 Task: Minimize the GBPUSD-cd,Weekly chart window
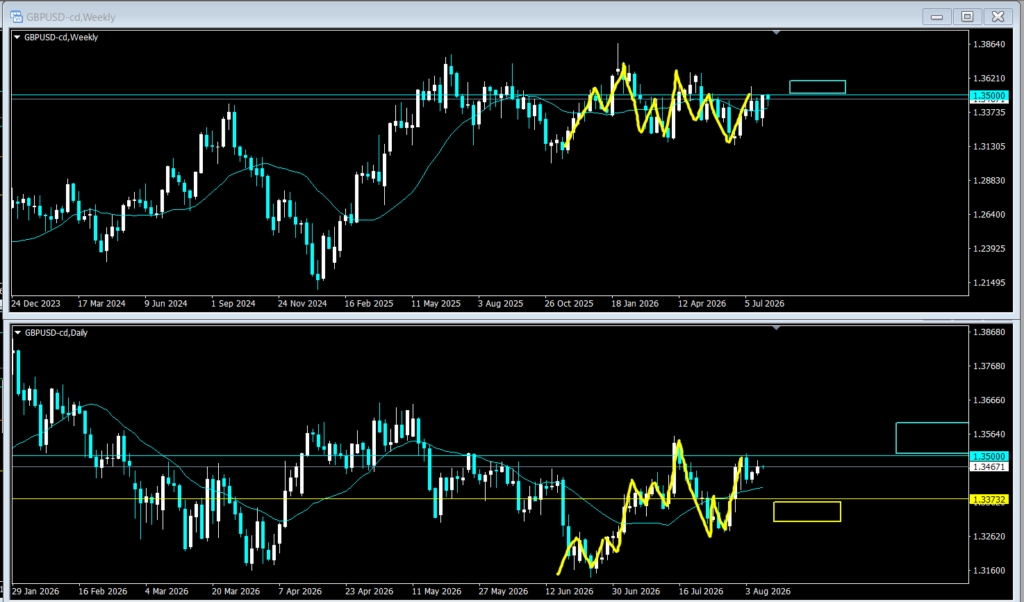pos(936,16)
